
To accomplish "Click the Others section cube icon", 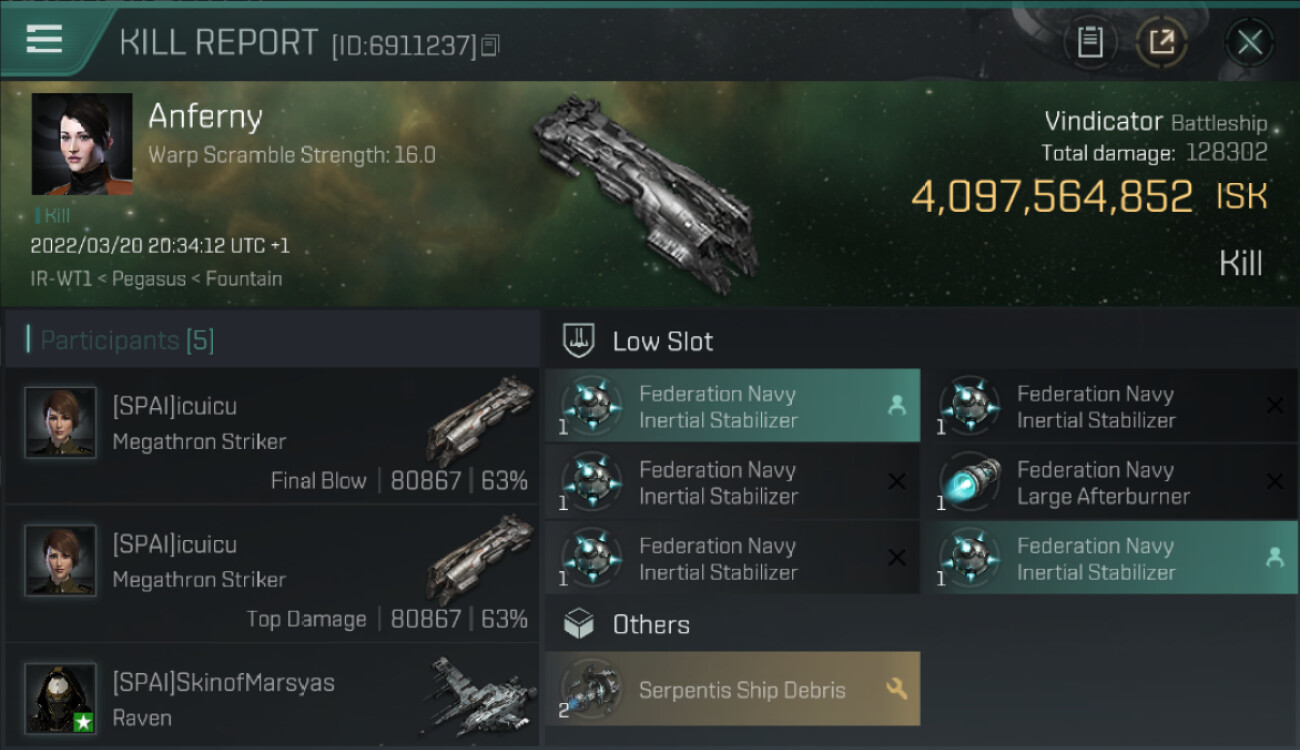I will click(x=579, y=625).
